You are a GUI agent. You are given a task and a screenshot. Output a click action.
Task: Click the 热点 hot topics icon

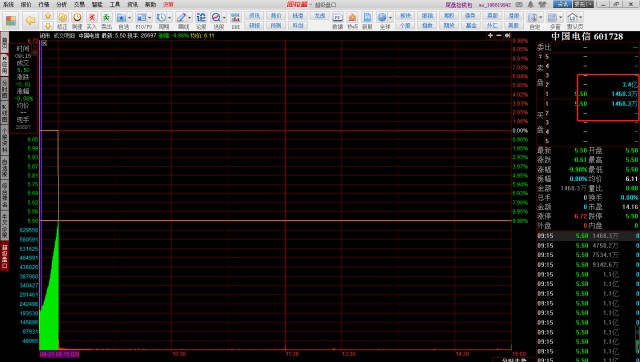click(352, 20)
